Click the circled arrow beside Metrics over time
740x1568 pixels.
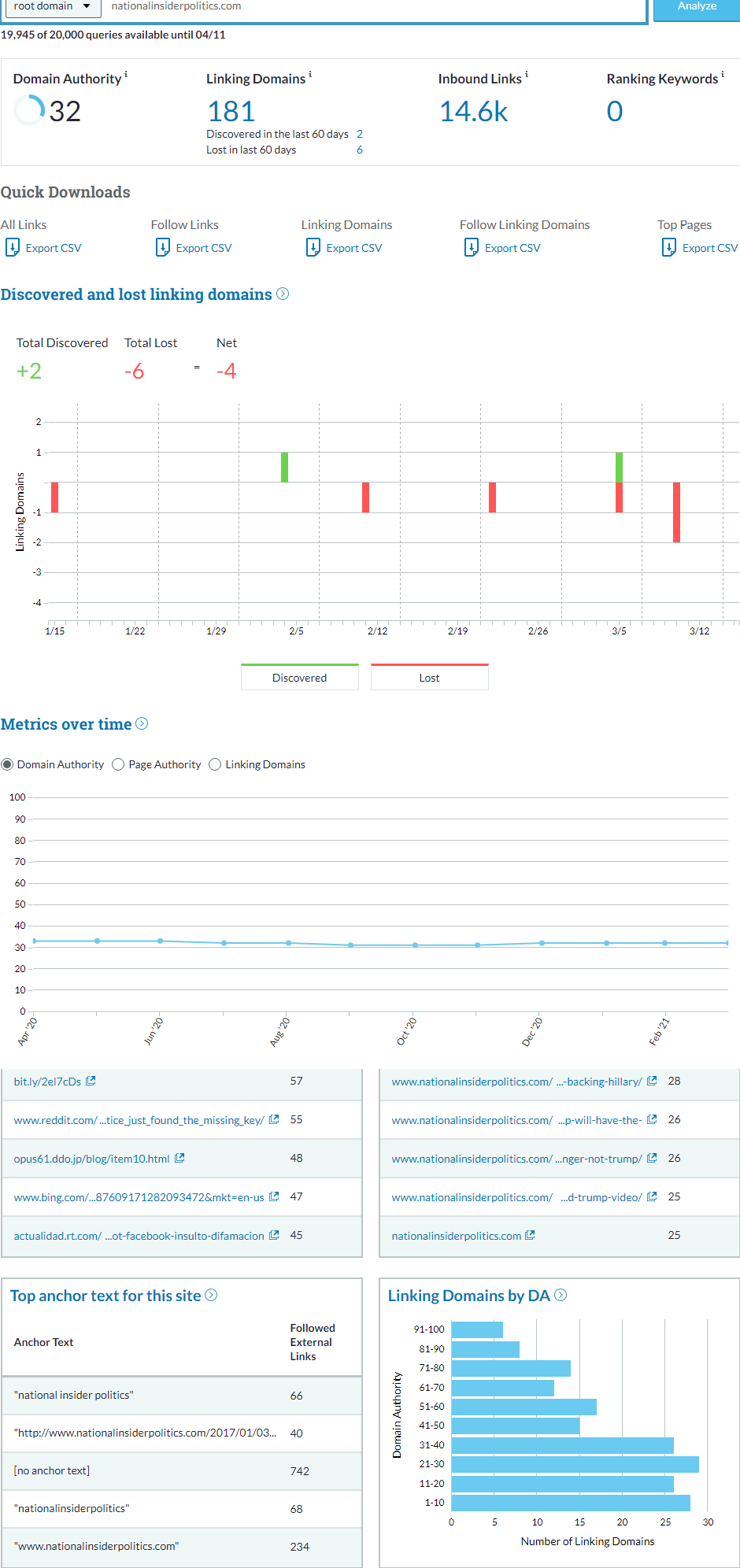point(142,723)
